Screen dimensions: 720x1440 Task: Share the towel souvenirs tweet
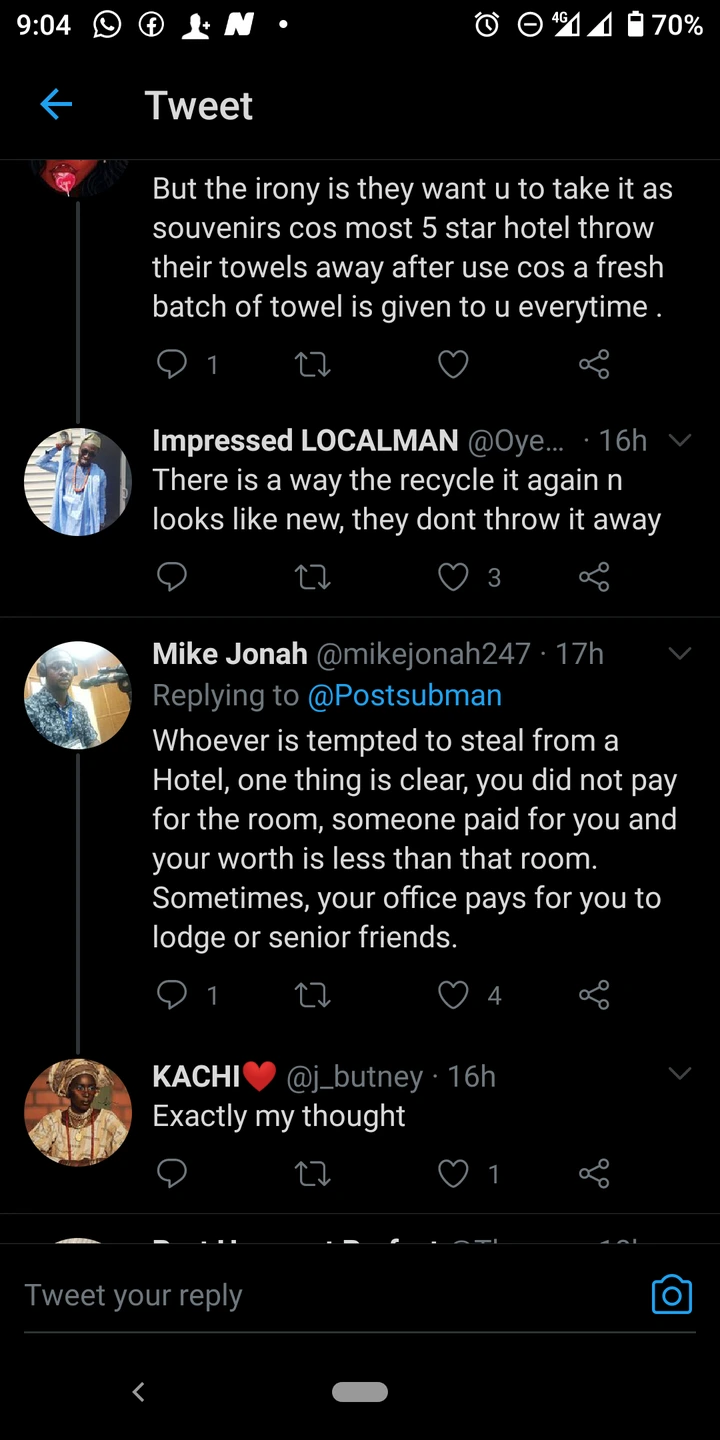[594, 365]
